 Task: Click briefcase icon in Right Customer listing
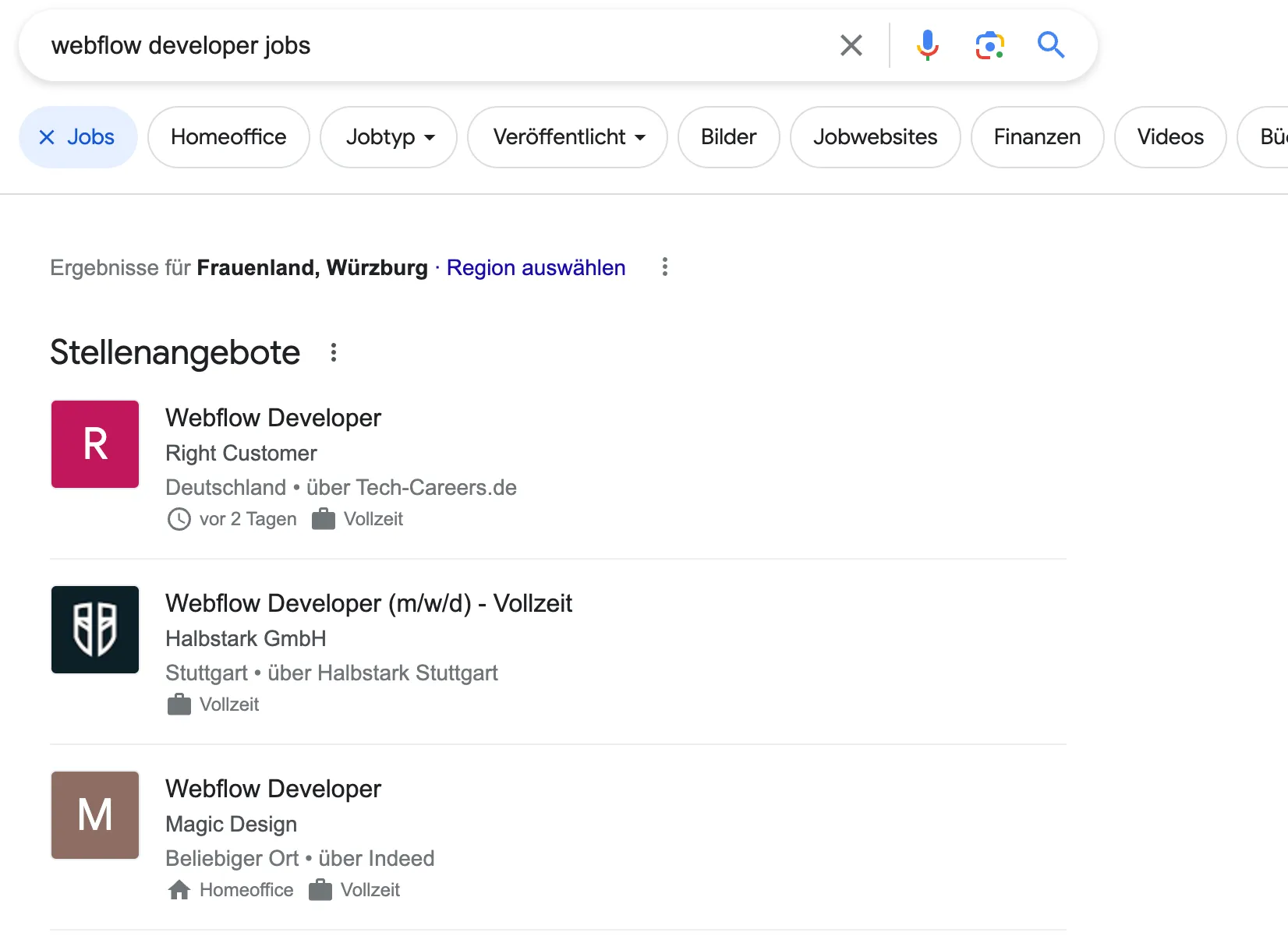point(323,519)
